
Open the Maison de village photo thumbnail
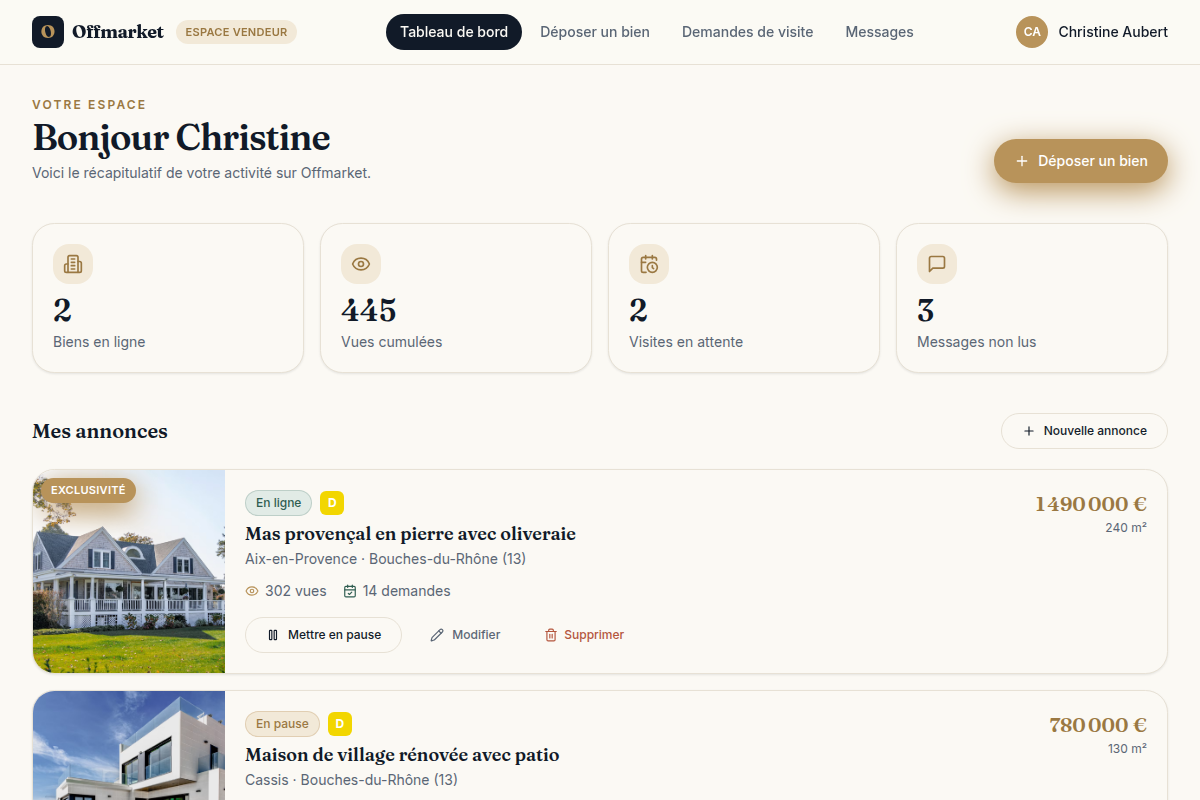pyautogui.click(x=129, y=745)
